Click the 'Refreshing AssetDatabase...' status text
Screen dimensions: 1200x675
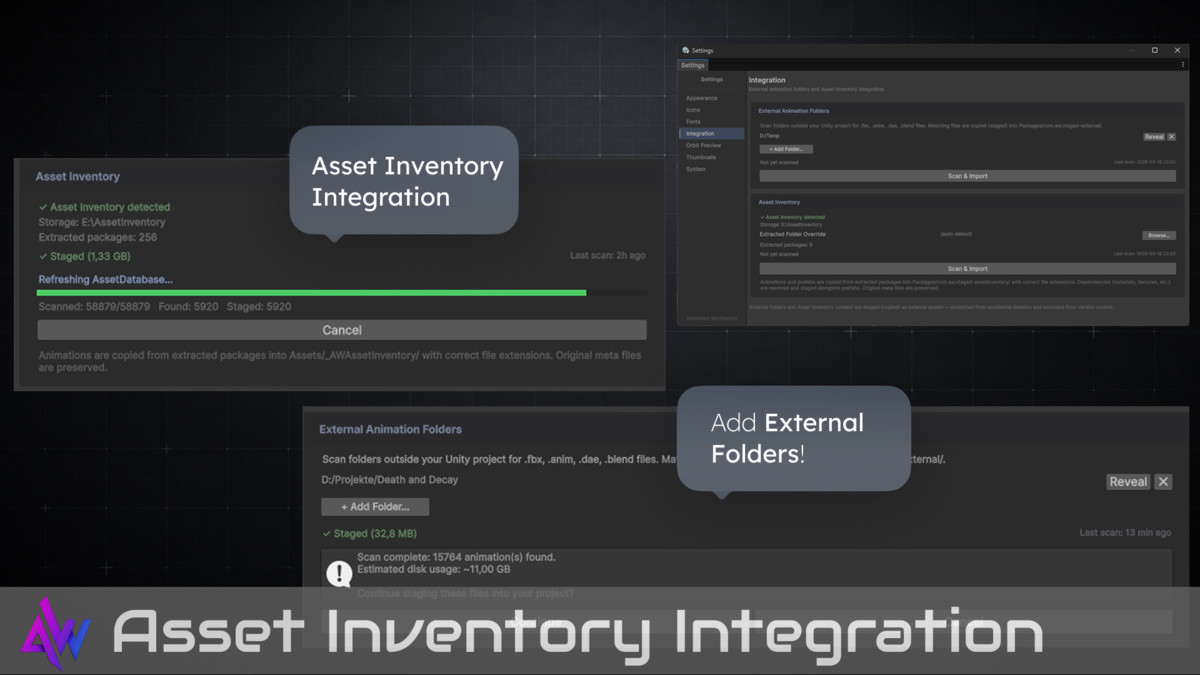[105, 280]
